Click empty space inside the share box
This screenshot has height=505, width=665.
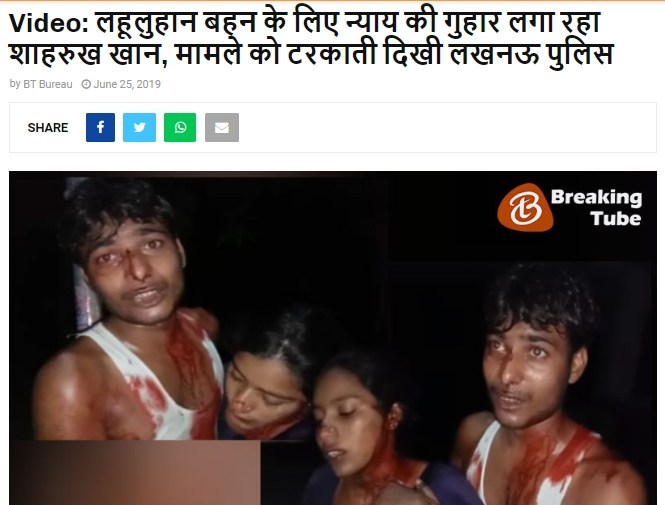point(445,127)
